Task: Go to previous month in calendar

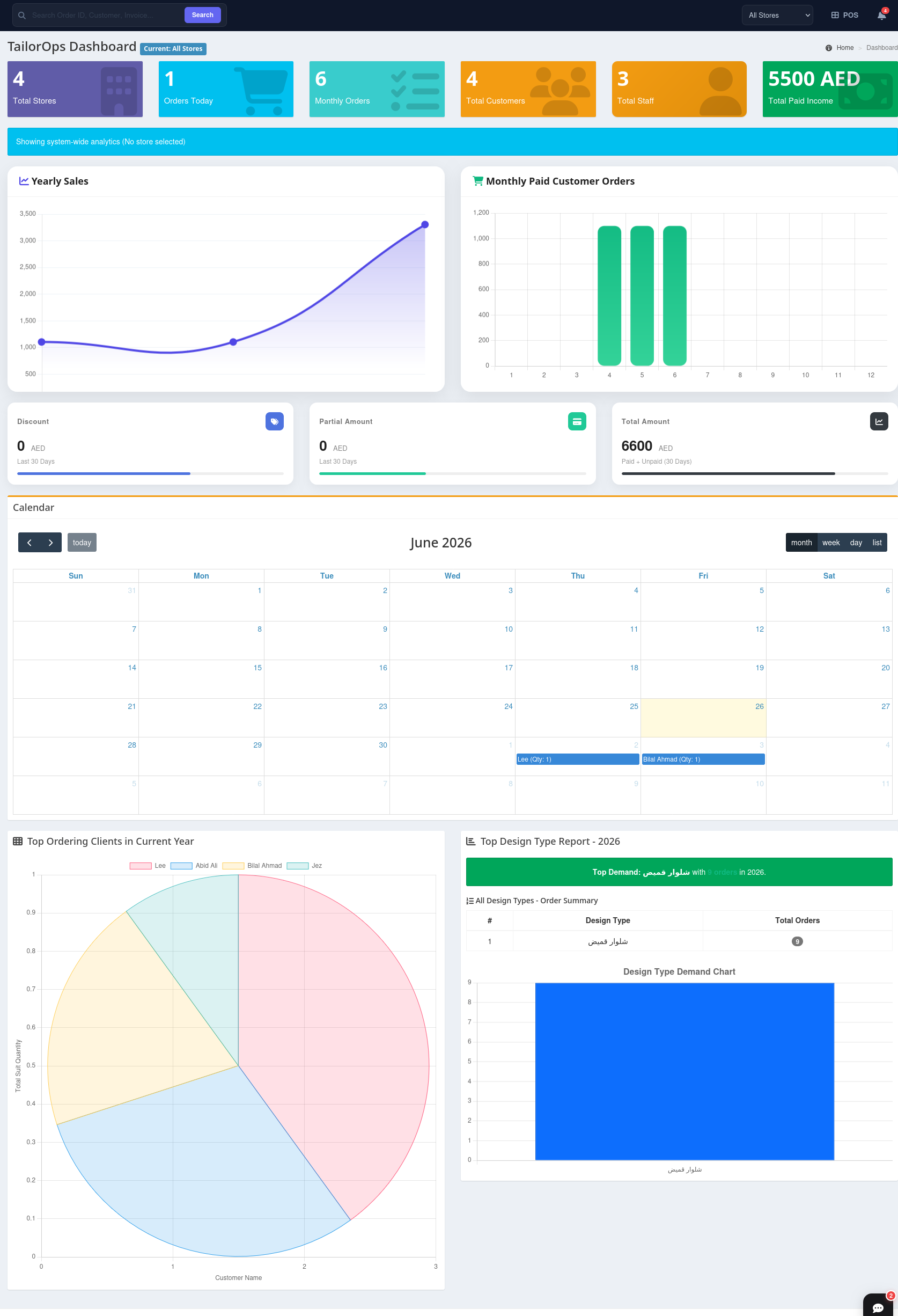Action: [x=29, y=543]
